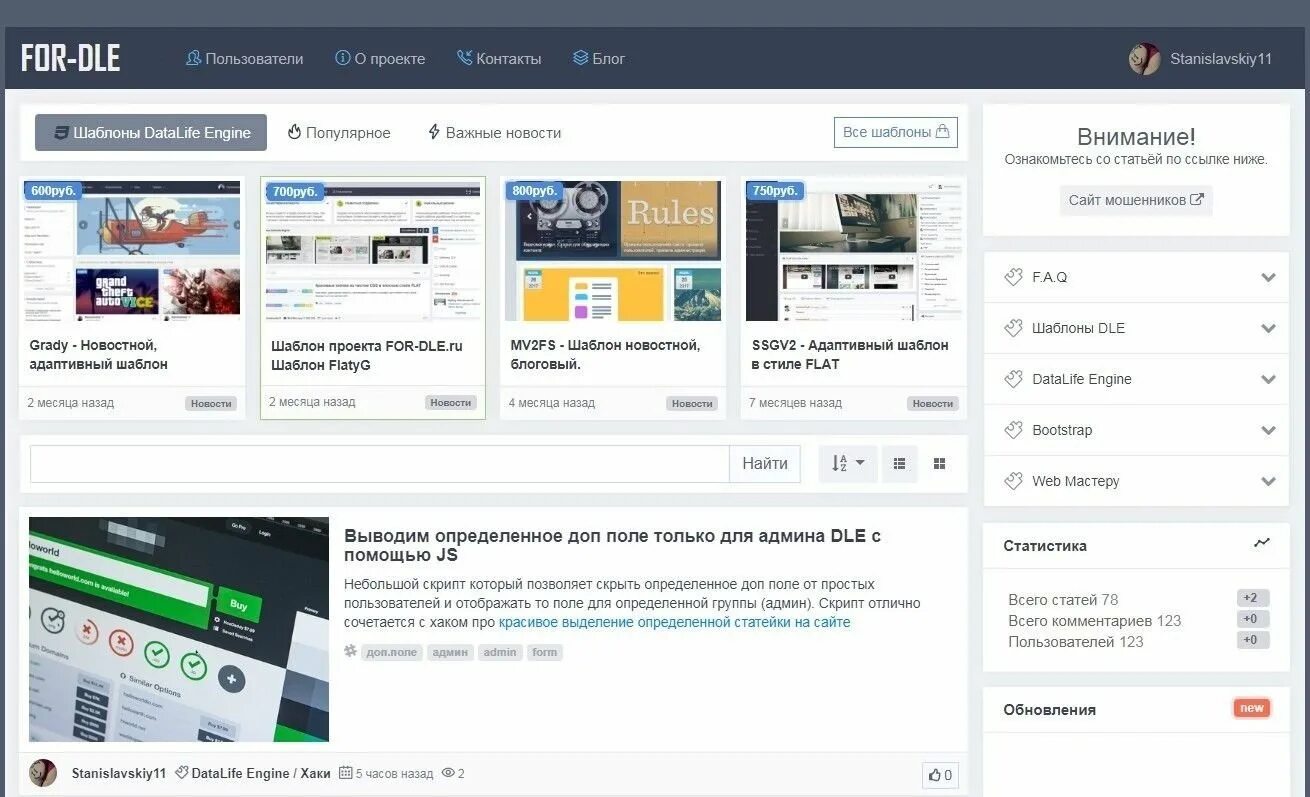Expand the Web Мастеру sidebar section

[1137, 481]
